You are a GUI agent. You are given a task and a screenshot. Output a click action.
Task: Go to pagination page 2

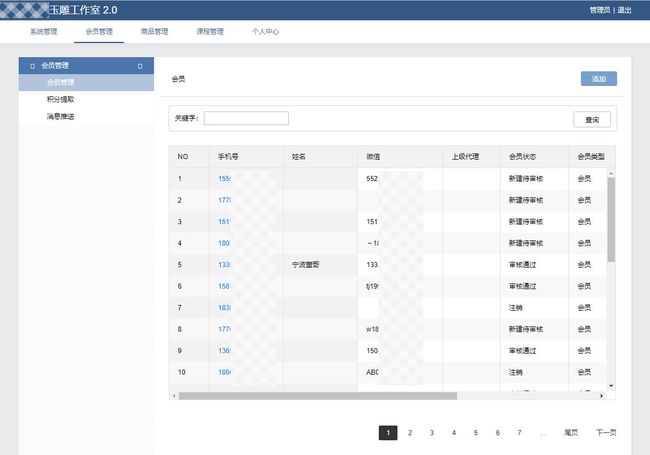[x=410, y=433]
